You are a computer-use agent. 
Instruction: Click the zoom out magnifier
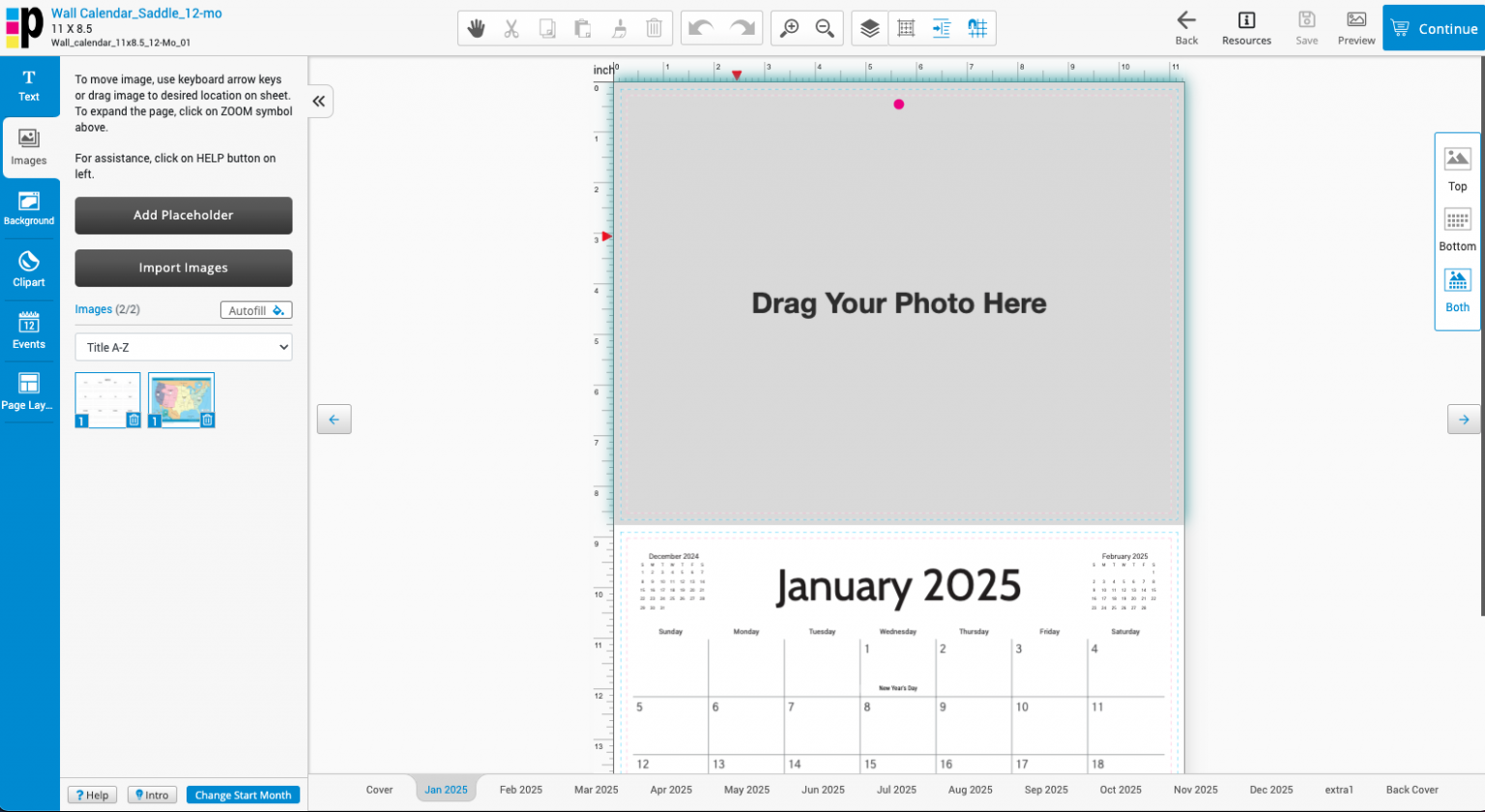825,29
